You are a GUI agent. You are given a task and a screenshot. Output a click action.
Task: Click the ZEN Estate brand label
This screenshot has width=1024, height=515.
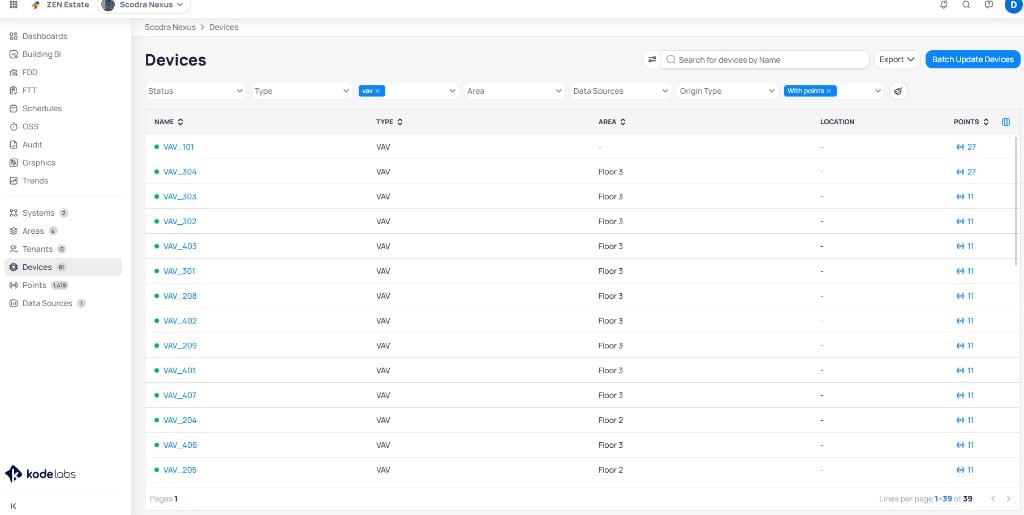(68, 5)
